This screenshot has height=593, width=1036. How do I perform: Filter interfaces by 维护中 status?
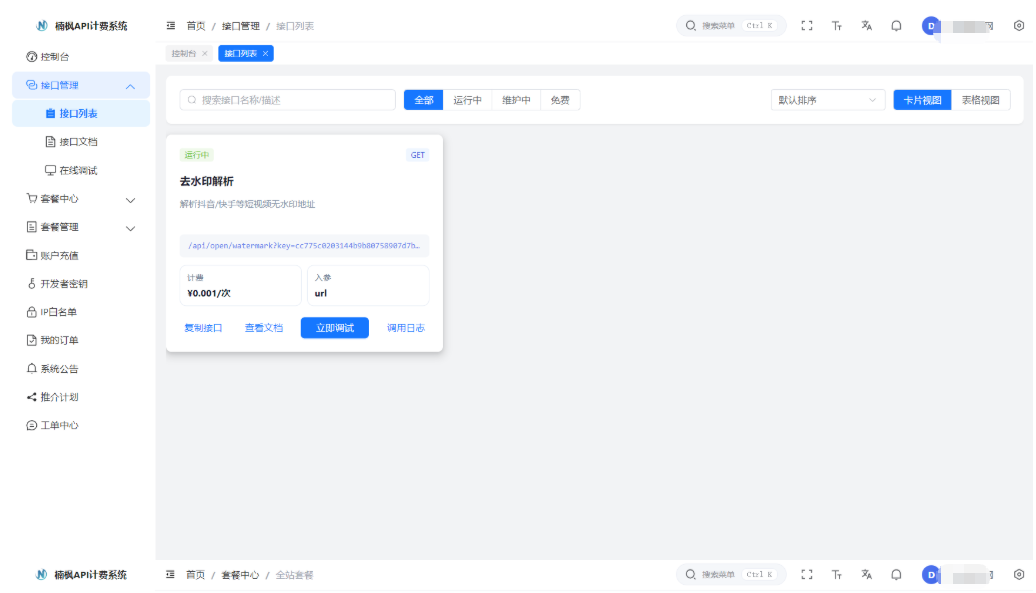tap(516, 100)
